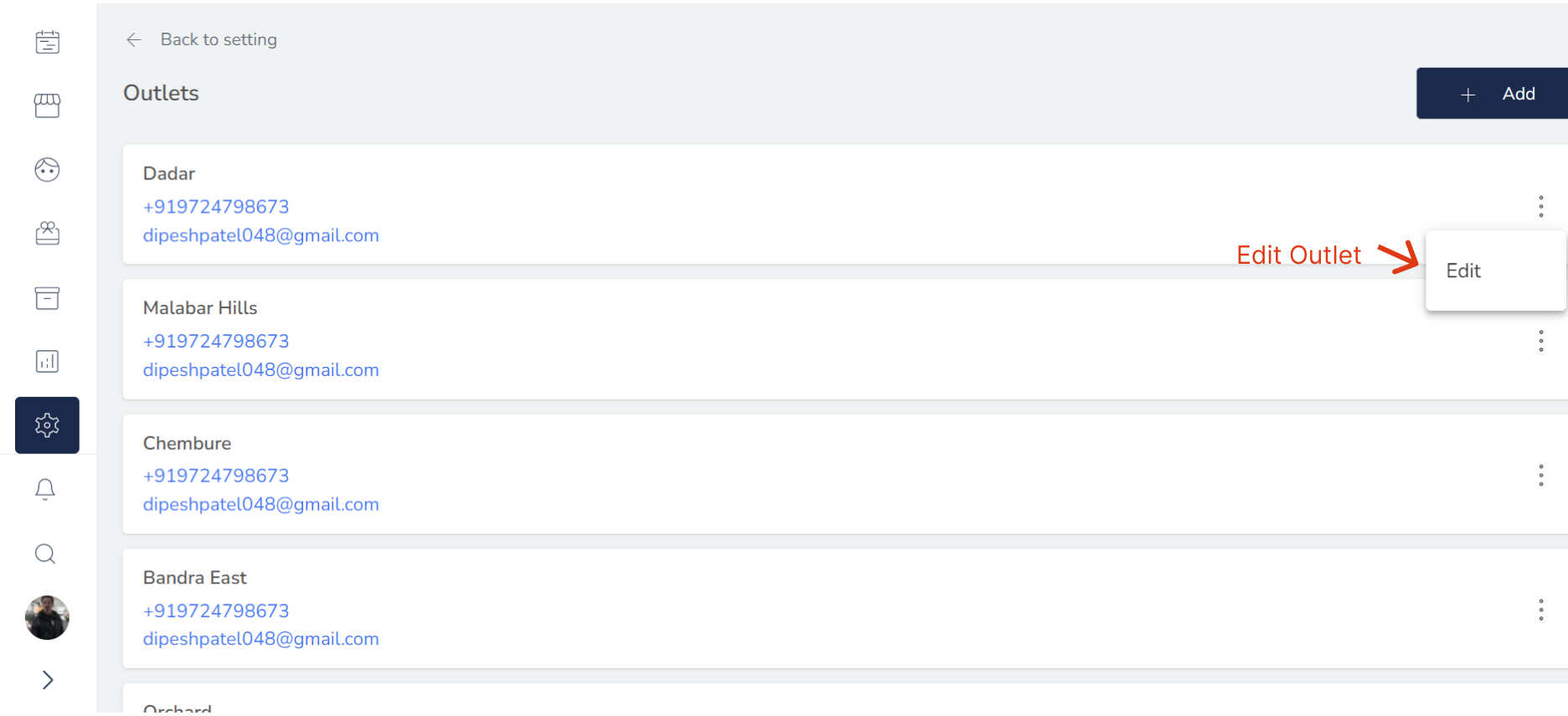This screenshot has height=716, width=1568.
Task: Click the face icon in sidebar
Action: coord(48,170)
